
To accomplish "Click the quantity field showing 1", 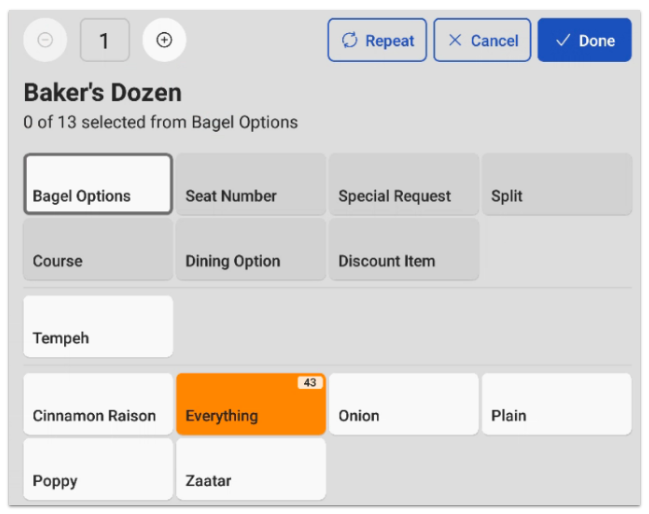I will pos(104,40).
